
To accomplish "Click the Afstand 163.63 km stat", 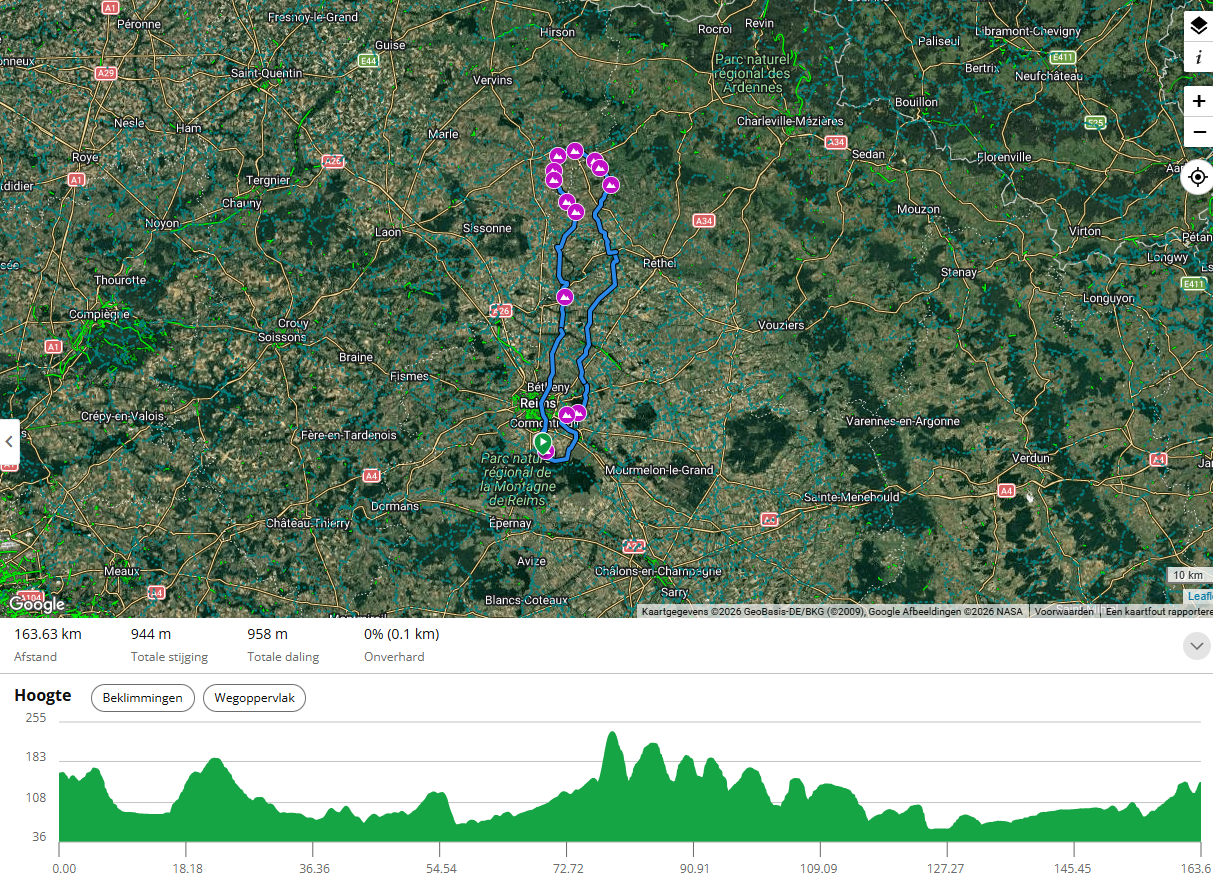I will [x=48, y=645].
